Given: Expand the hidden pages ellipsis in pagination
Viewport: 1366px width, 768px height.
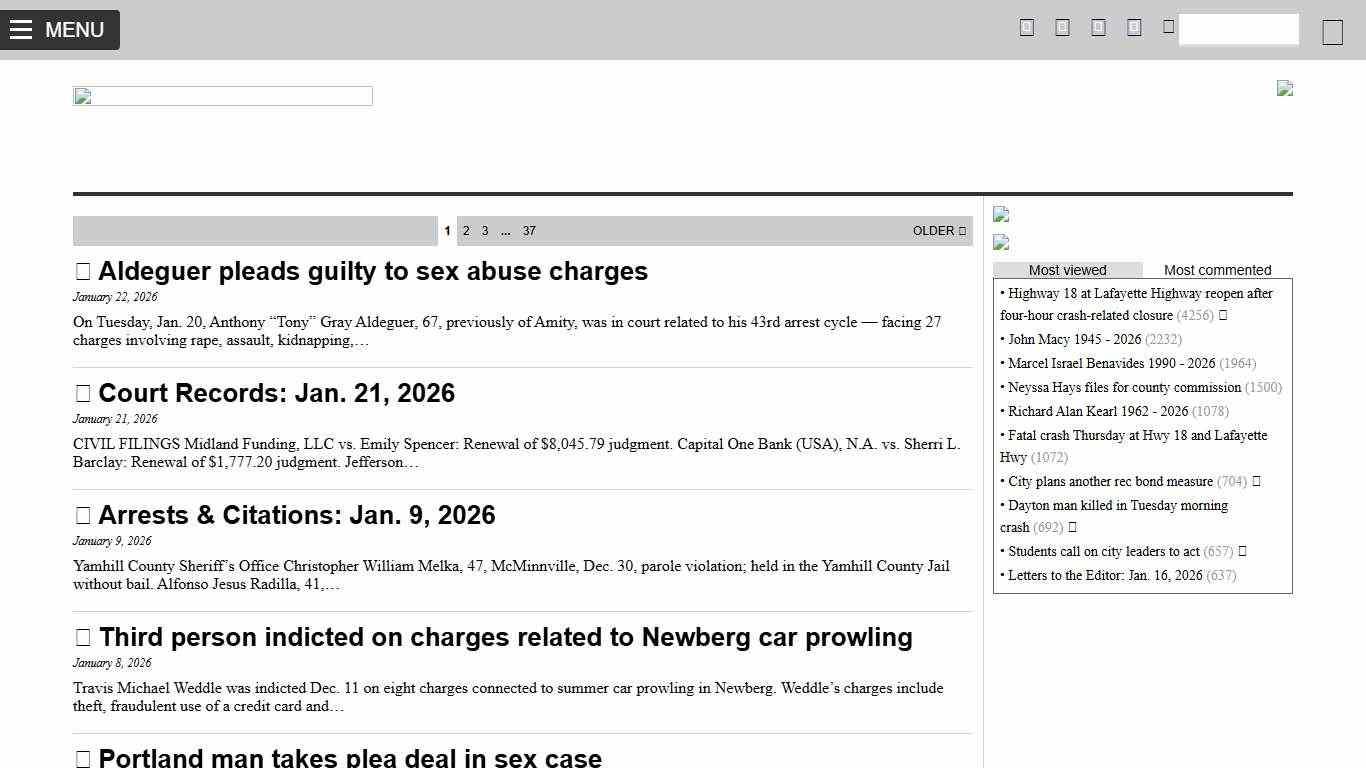Looking at the screenshot, I should click(x=506, y=231).
